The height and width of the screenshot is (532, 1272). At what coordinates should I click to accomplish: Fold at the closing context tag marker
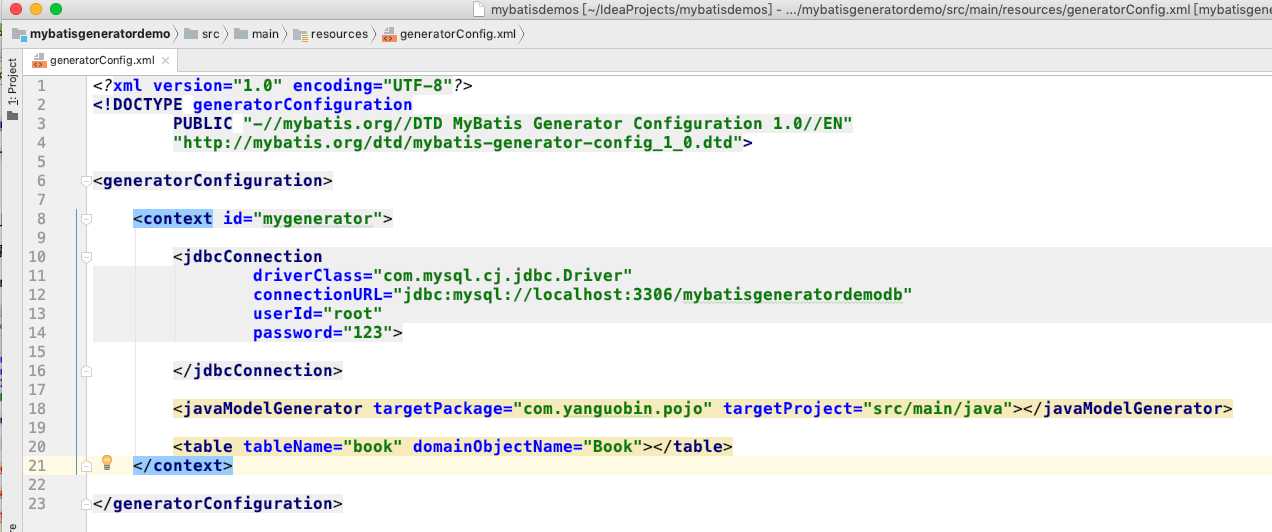click(x=85, y=466)
